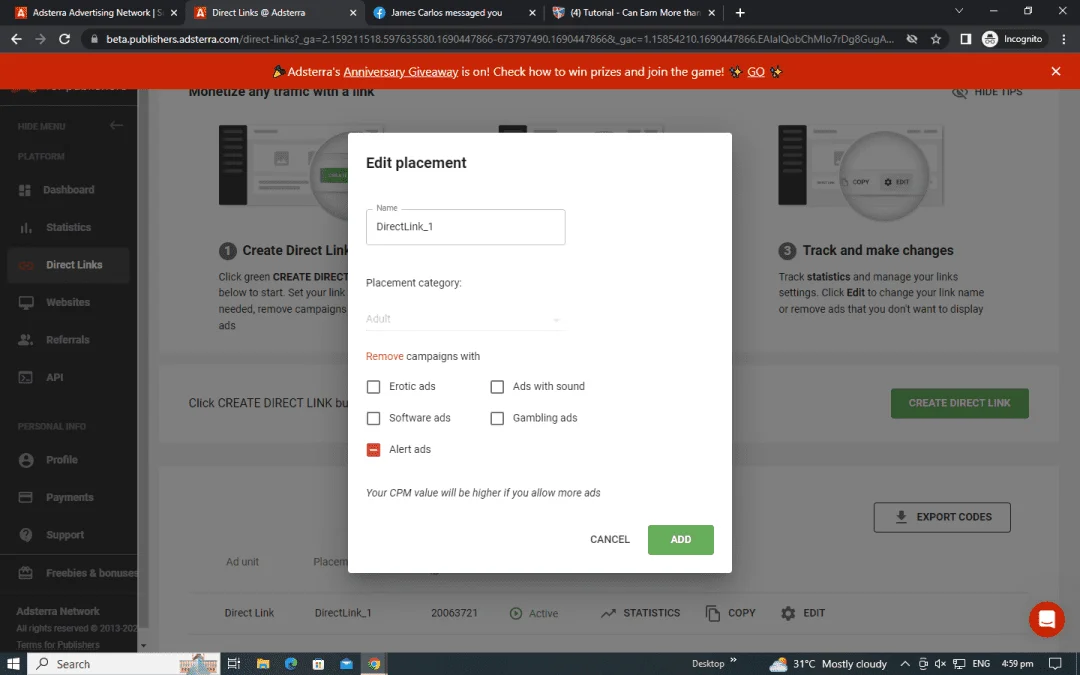Toggle browser side panel icon

tap(966, 39)
